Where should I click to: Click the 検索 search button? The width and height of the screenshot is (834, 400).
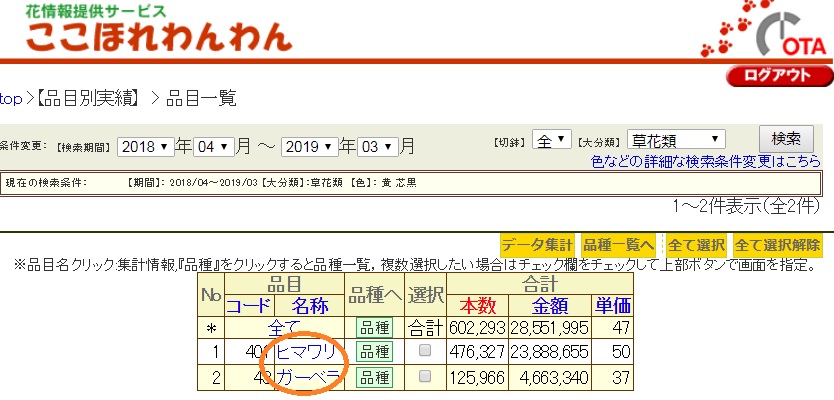point(786,139)
